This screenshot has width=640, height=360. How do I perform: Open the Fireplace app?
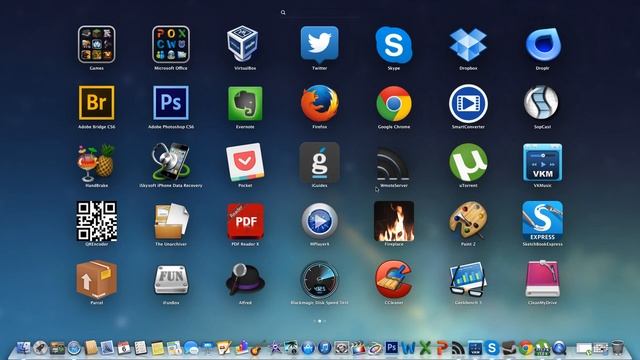point(394,221)
